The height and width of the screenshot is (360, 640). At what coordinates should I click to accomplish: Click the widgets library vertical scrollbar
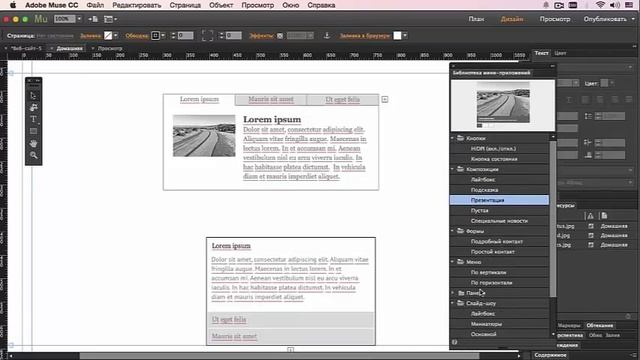(553, 218)
